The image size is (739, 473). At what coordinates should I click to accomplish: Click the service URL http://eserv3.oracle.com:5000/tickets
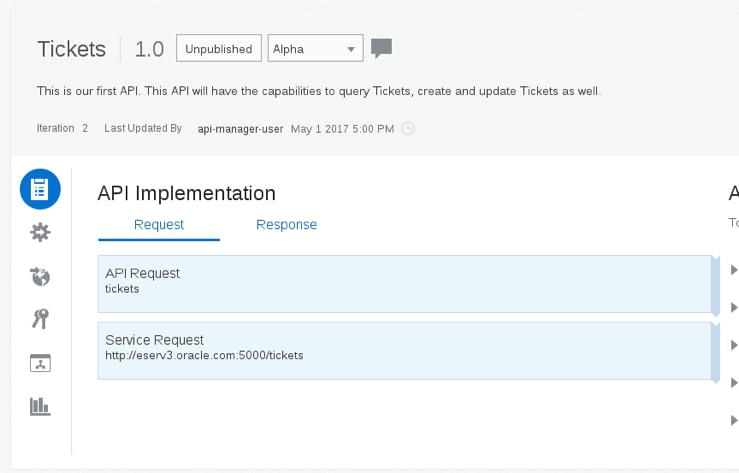click(204, 355)
